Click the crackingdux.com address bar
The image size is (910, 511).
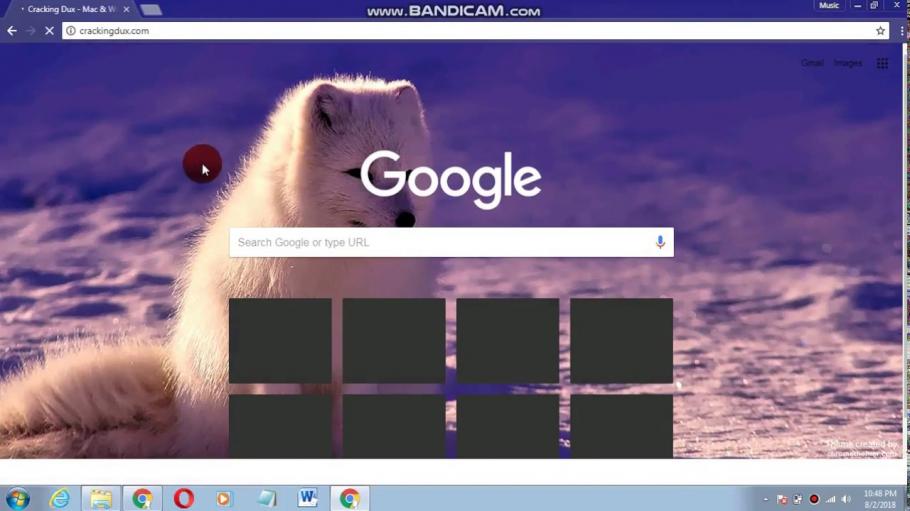point(473,31)
